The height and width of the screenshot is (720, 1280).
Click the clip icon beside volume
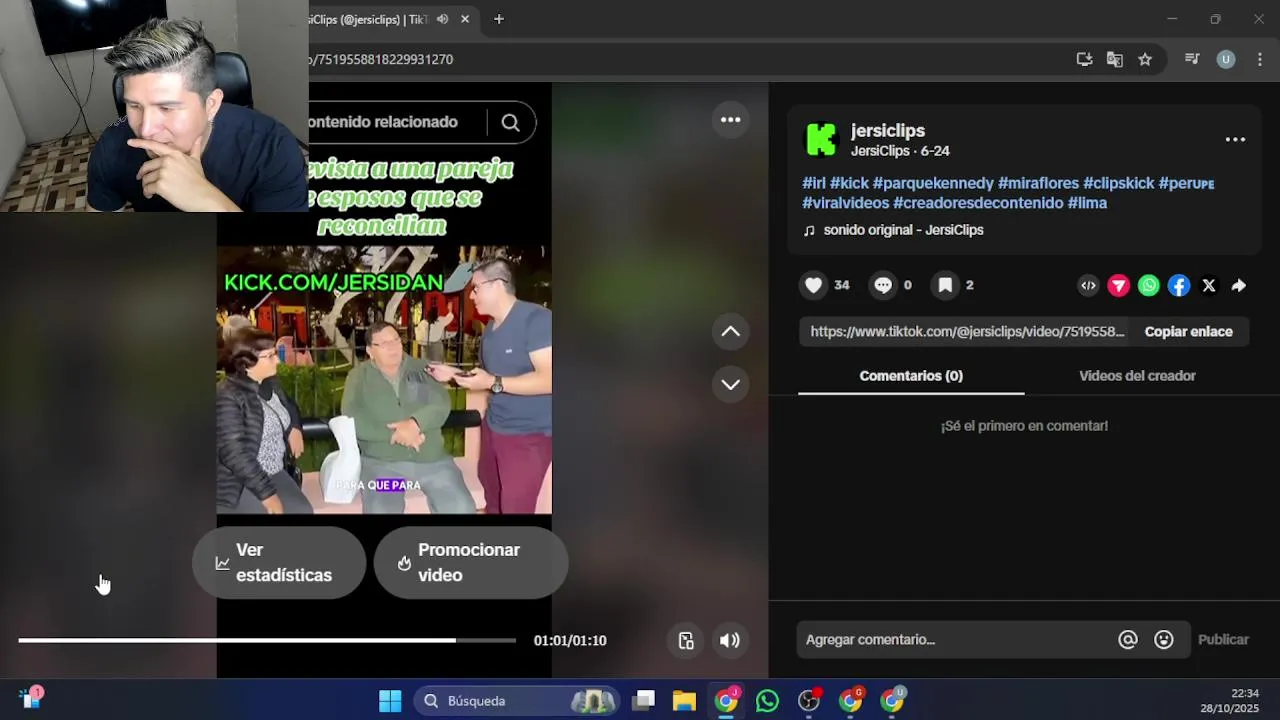(686, 641)
